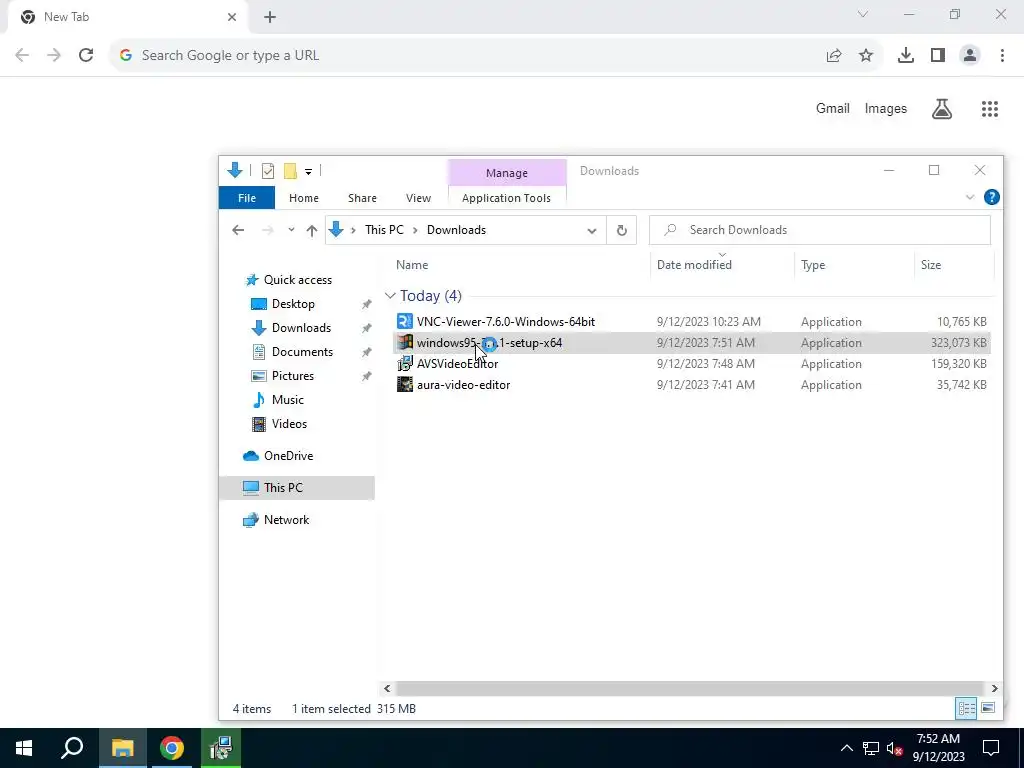
Task: Open the File menu in Explorer
Action: (x=247, y=198)
